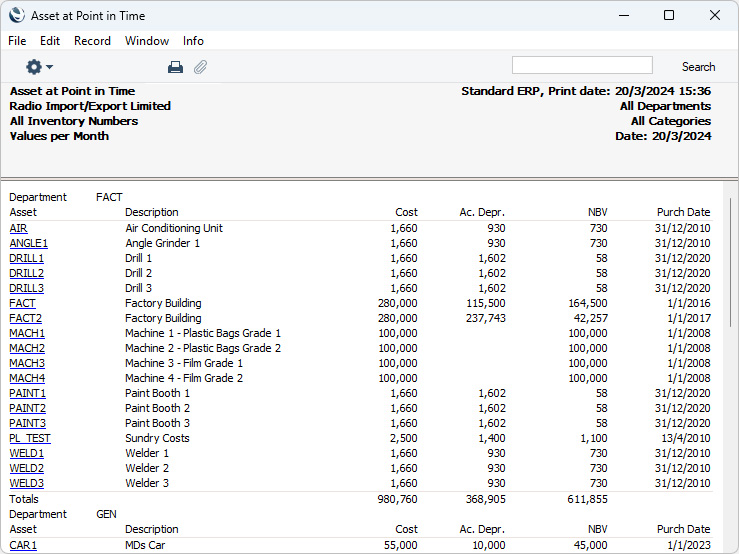Open asset PAINT2 link
The height and width of the screenshot is (554, 739).
tap(27, 408)
